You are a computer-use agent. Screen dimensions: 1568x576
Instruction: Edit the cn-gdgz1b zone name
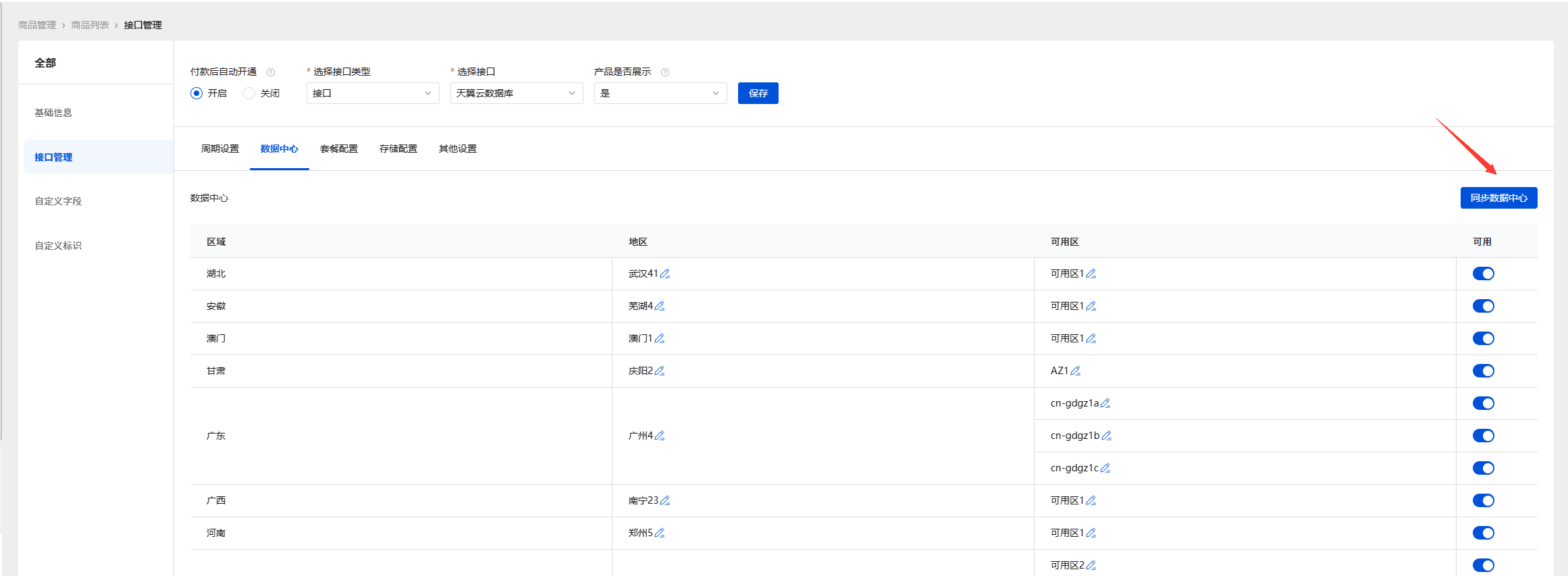click(1107, 436)
